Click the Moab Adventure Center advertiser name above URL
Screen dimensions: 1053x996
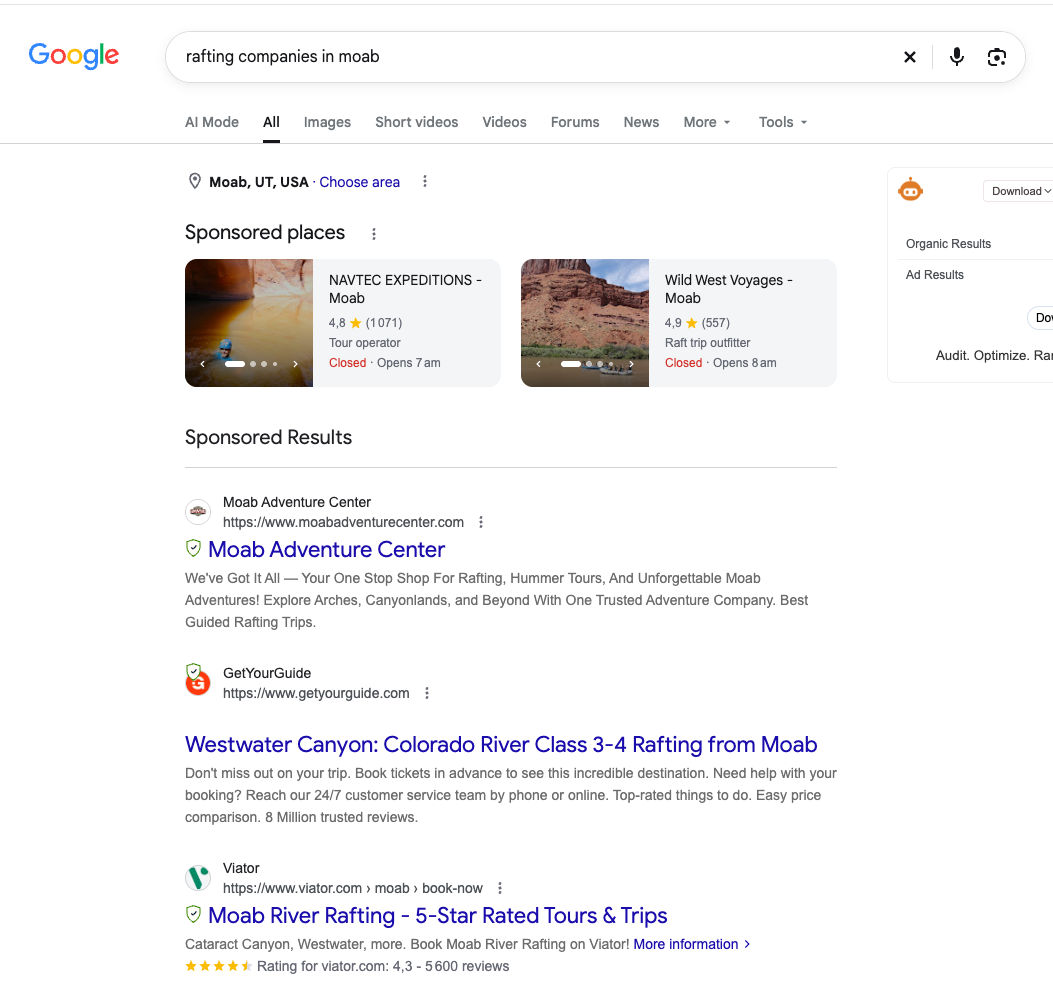tap(297, 502)
